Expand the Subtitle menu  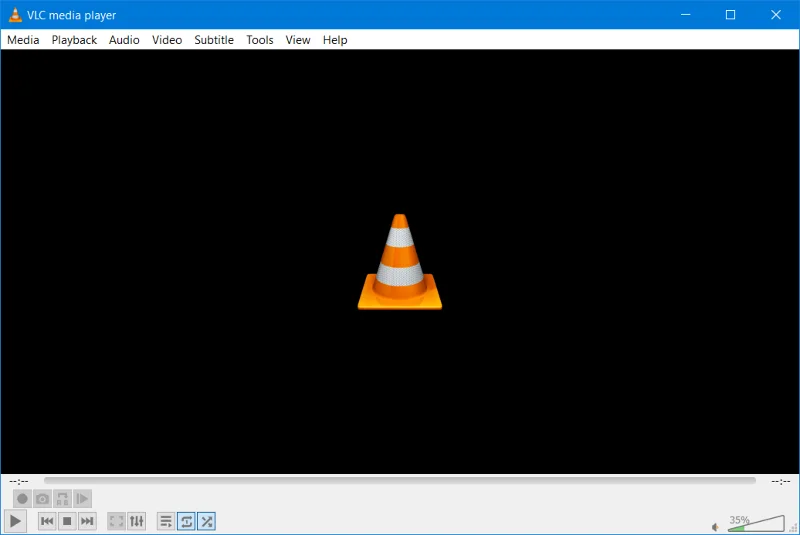pos(214,40)
